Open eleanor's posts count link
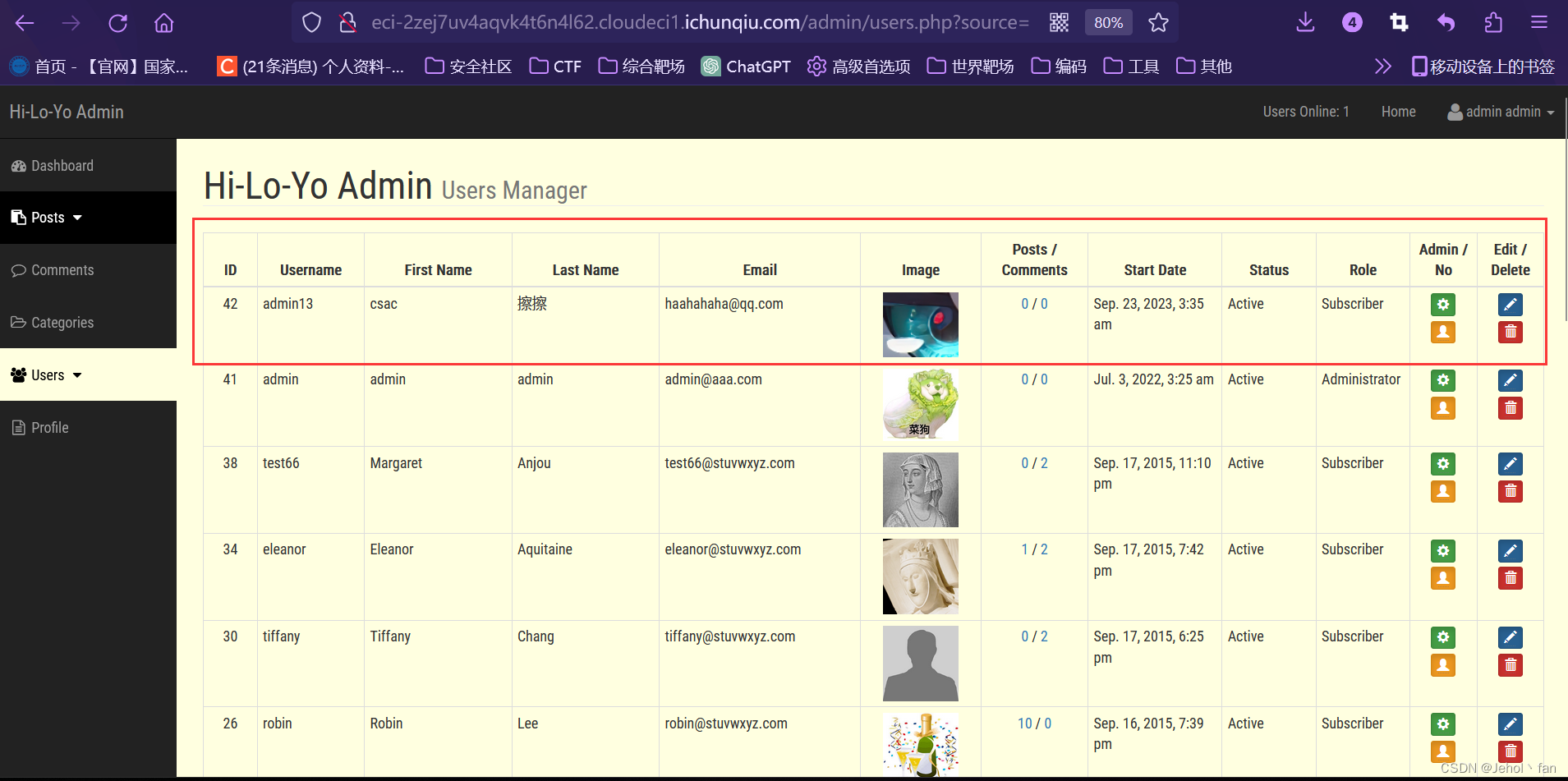 coord(1024,549)
